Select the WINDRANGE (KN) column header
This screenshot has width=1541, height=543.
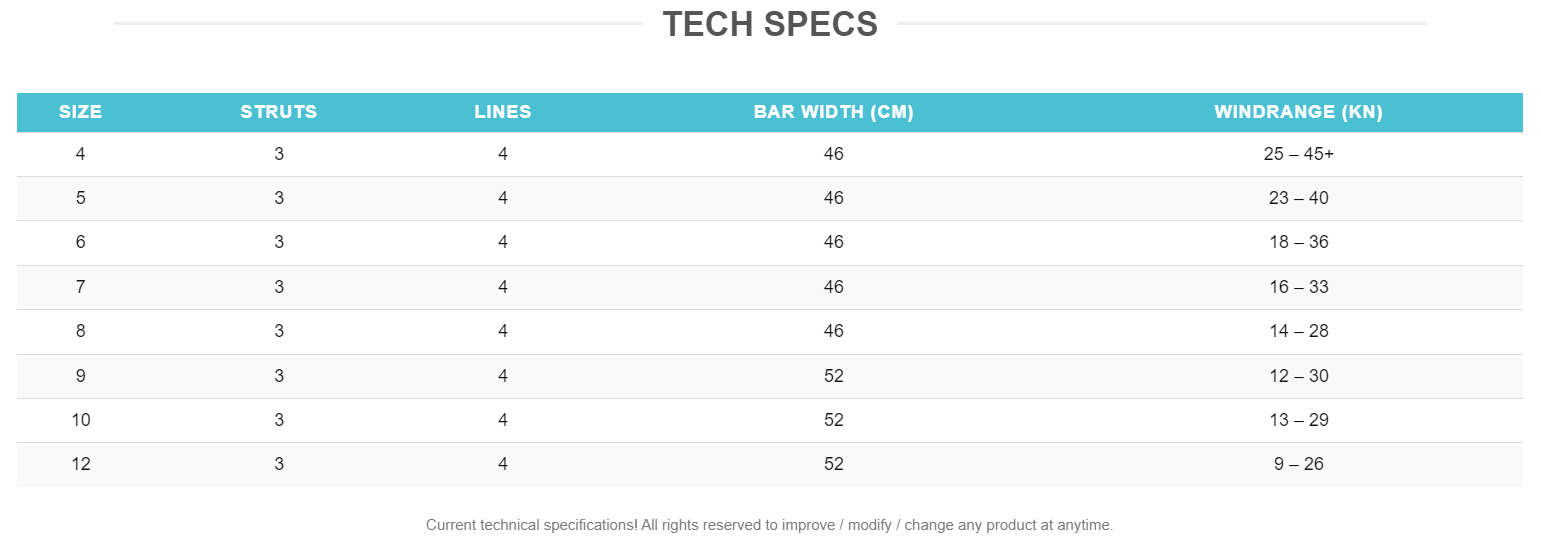(1298, 112)
